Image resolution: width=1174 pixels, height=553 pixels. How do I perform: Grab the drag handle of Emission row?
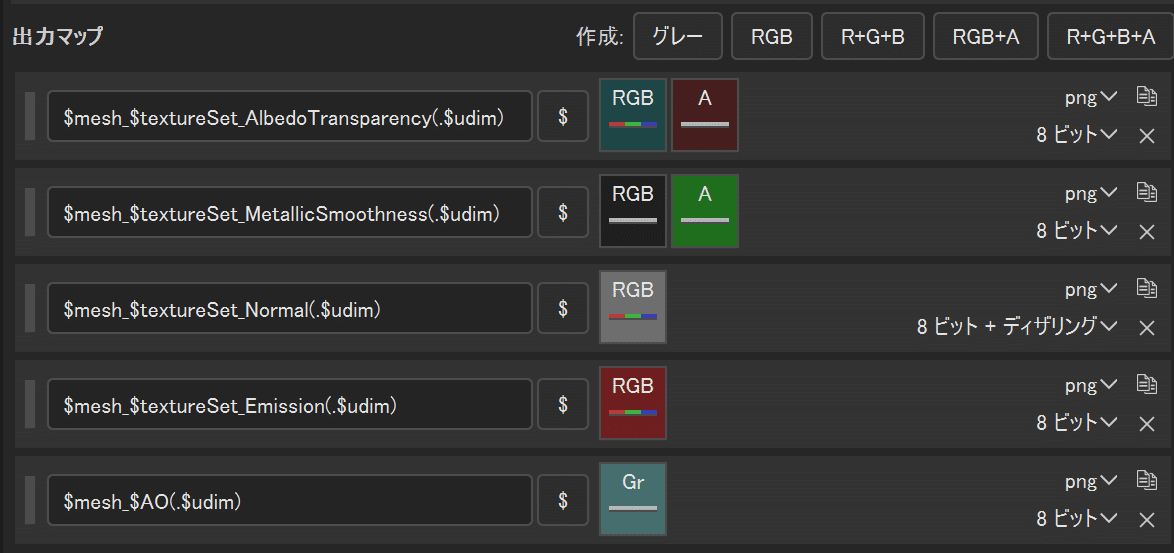tap(30, 403)
